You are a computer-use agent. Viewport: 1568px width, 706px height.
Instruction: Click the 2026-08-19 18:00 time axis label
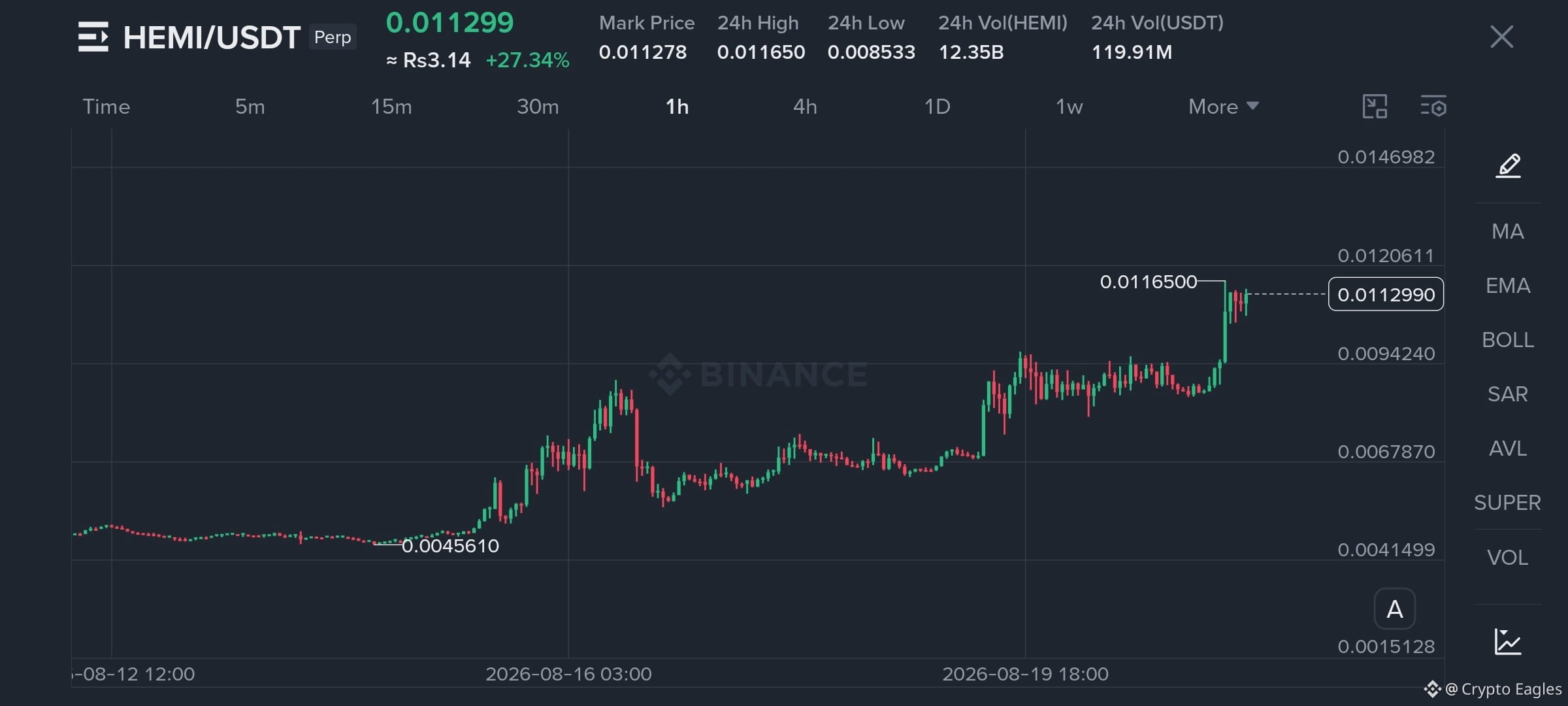1025,674
